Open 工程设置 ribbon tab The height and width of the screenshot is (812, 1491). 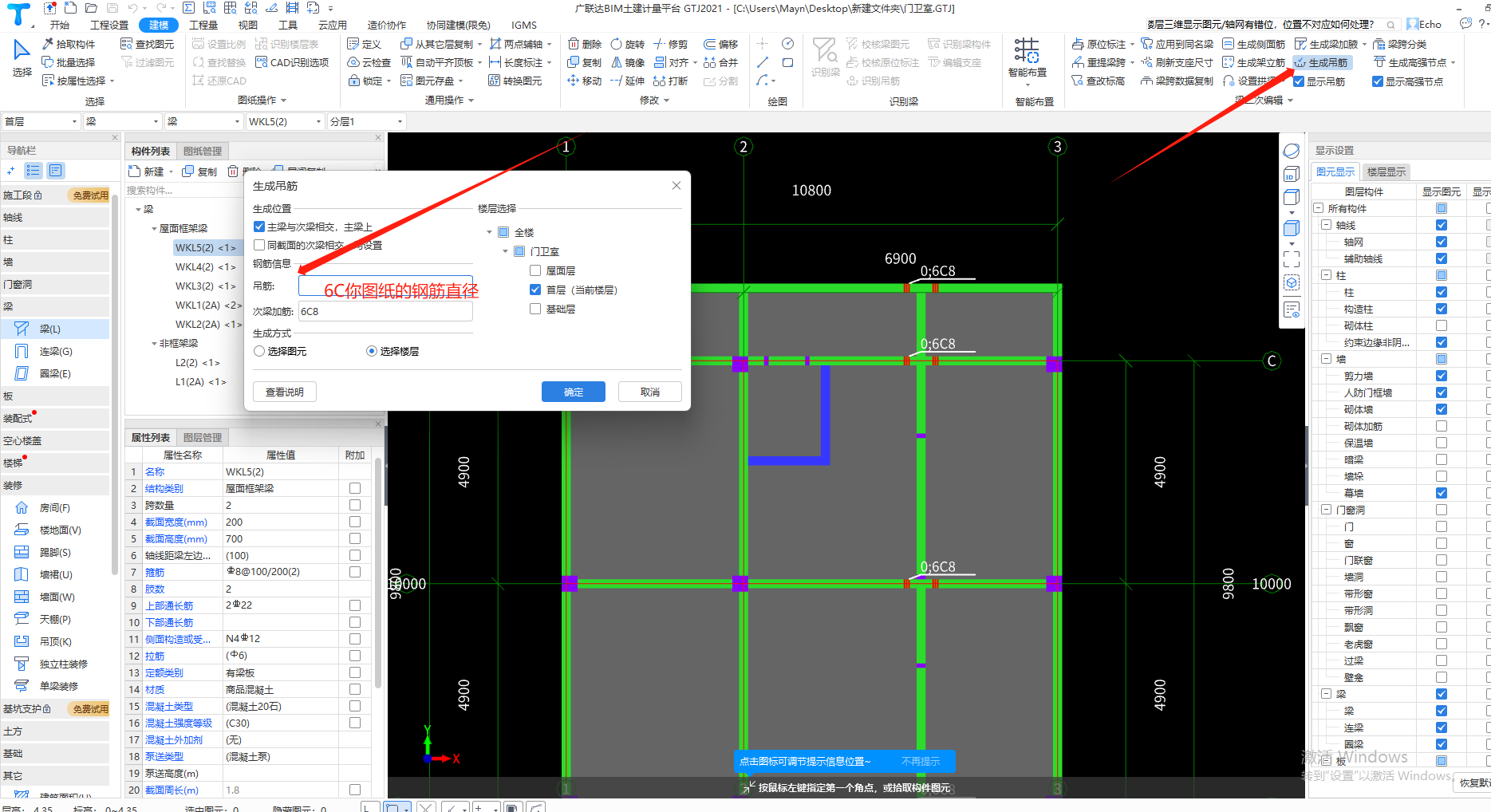point(109,25)
